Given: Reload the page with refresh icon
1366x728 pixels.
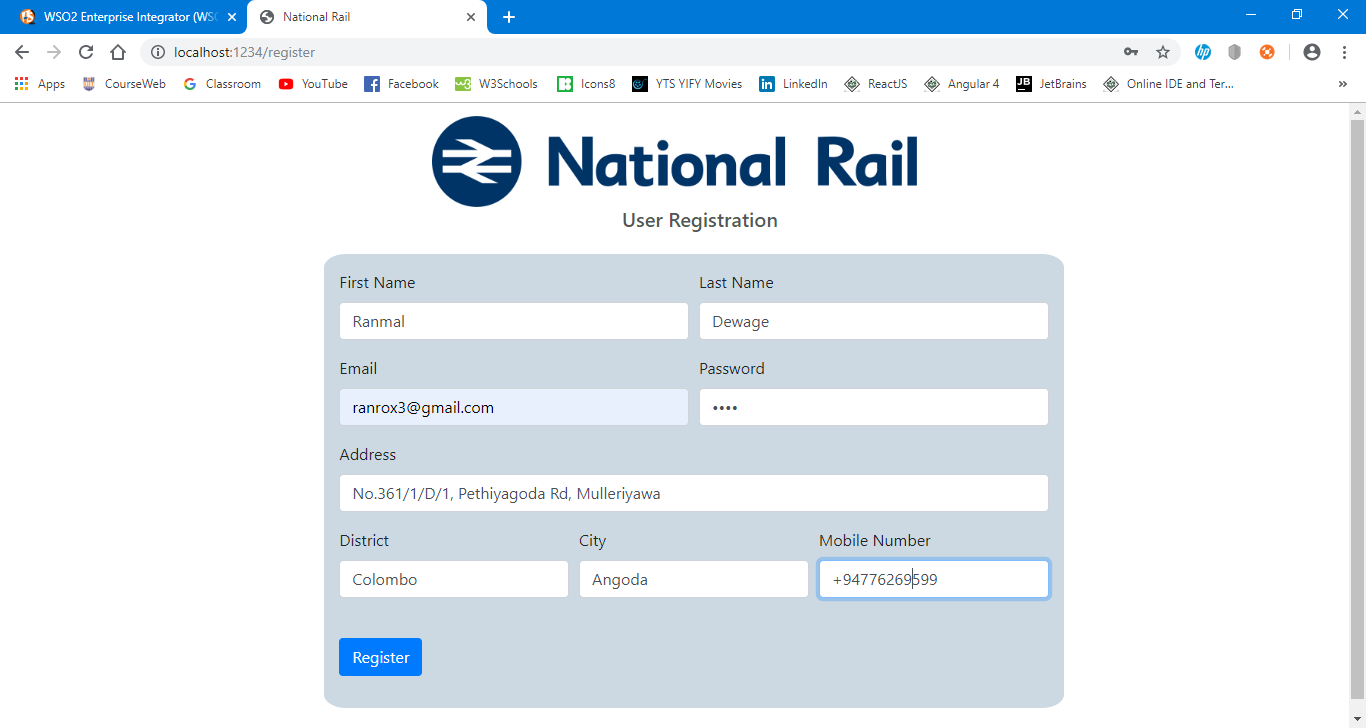Looking at the screenshot, I should [x=86, y=52].
